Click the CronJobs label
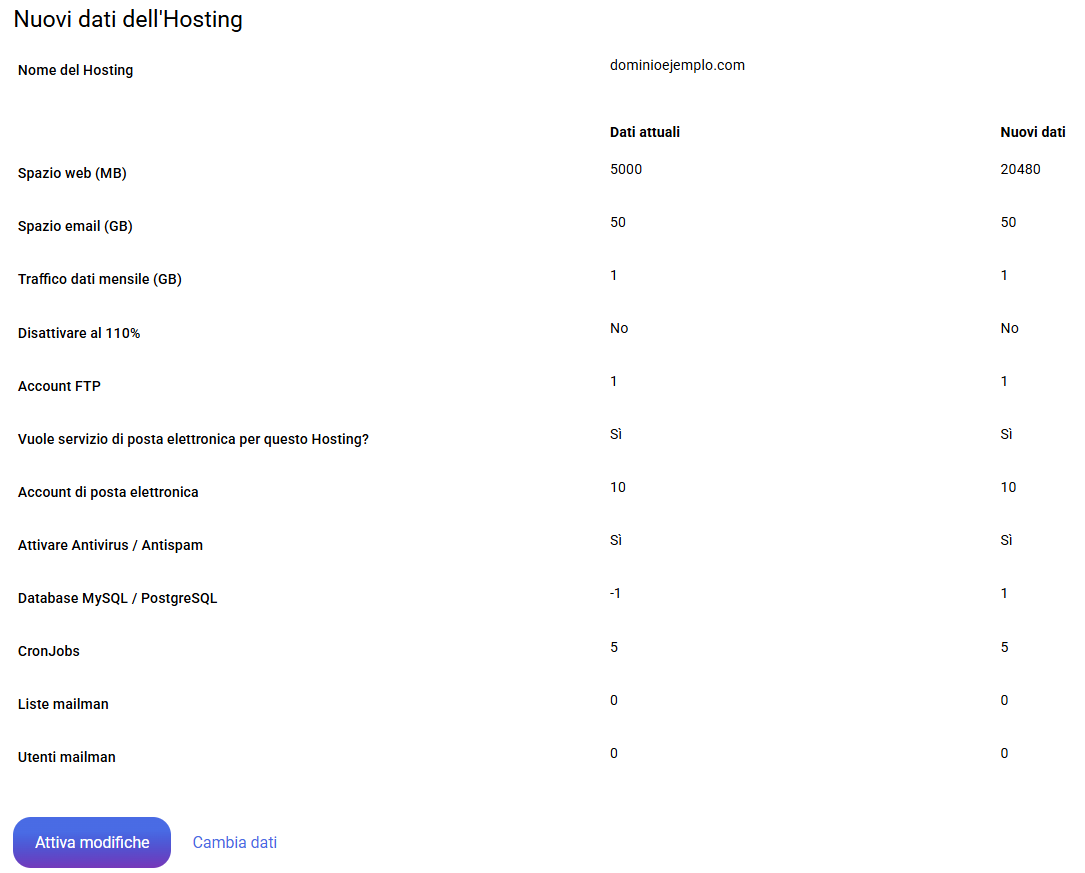The image size is (1085, 873). click(49, 651)
